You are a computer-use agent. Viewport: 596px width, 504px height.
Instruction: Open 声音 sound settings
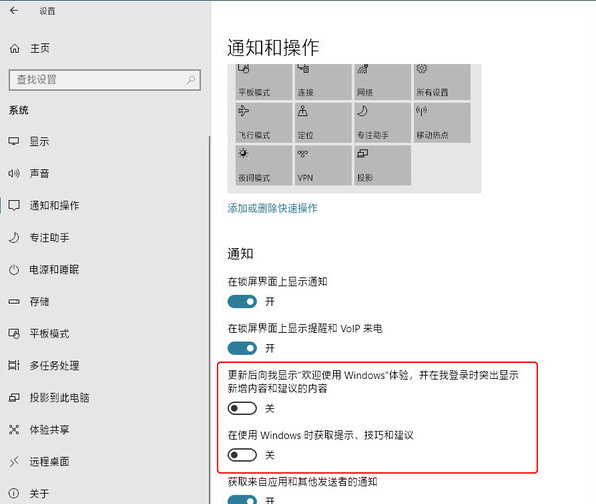point(105,174)
